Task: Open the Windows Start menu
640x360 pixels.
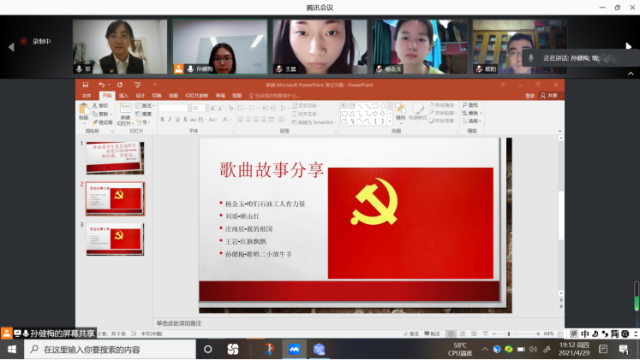Action: 12,349
